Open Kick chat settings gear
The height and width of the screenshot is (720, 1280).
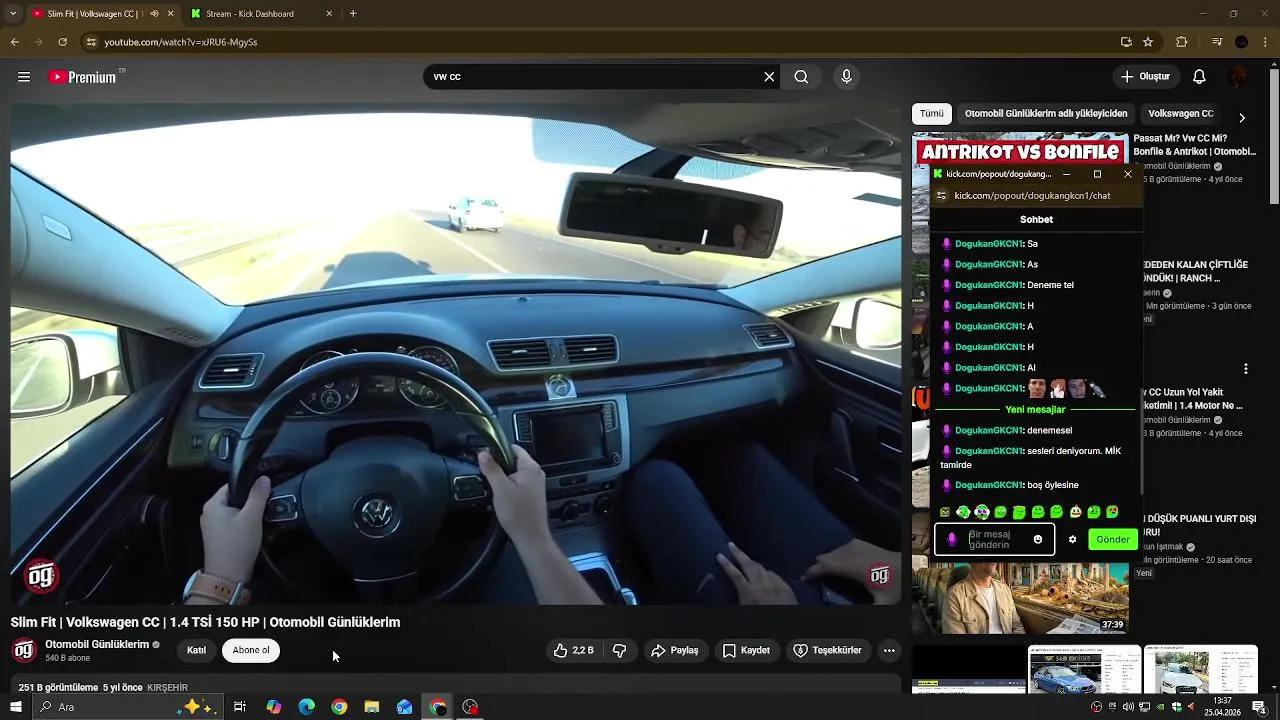tap(1072, 539)
